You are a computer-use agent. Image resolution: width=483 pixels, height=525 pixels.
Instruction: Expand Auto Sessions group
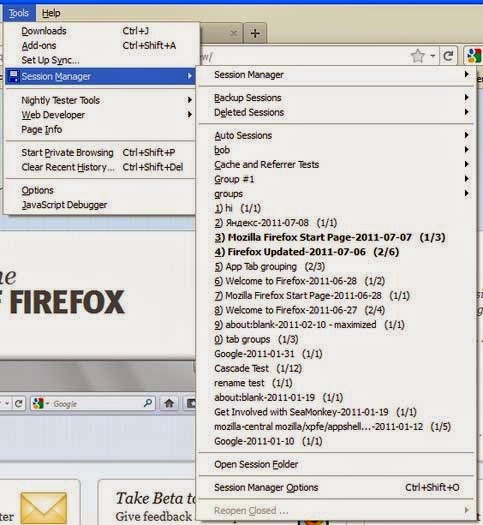click(x=336, y=136)
